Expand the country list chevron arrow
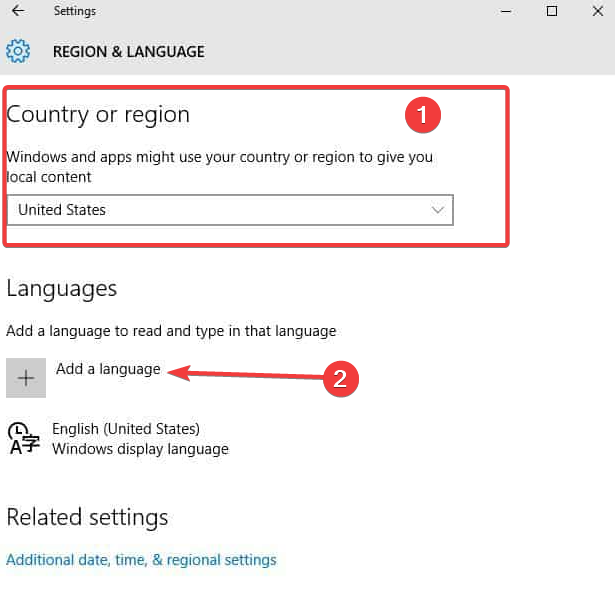 pyautogui.click(x=438, y=210)
